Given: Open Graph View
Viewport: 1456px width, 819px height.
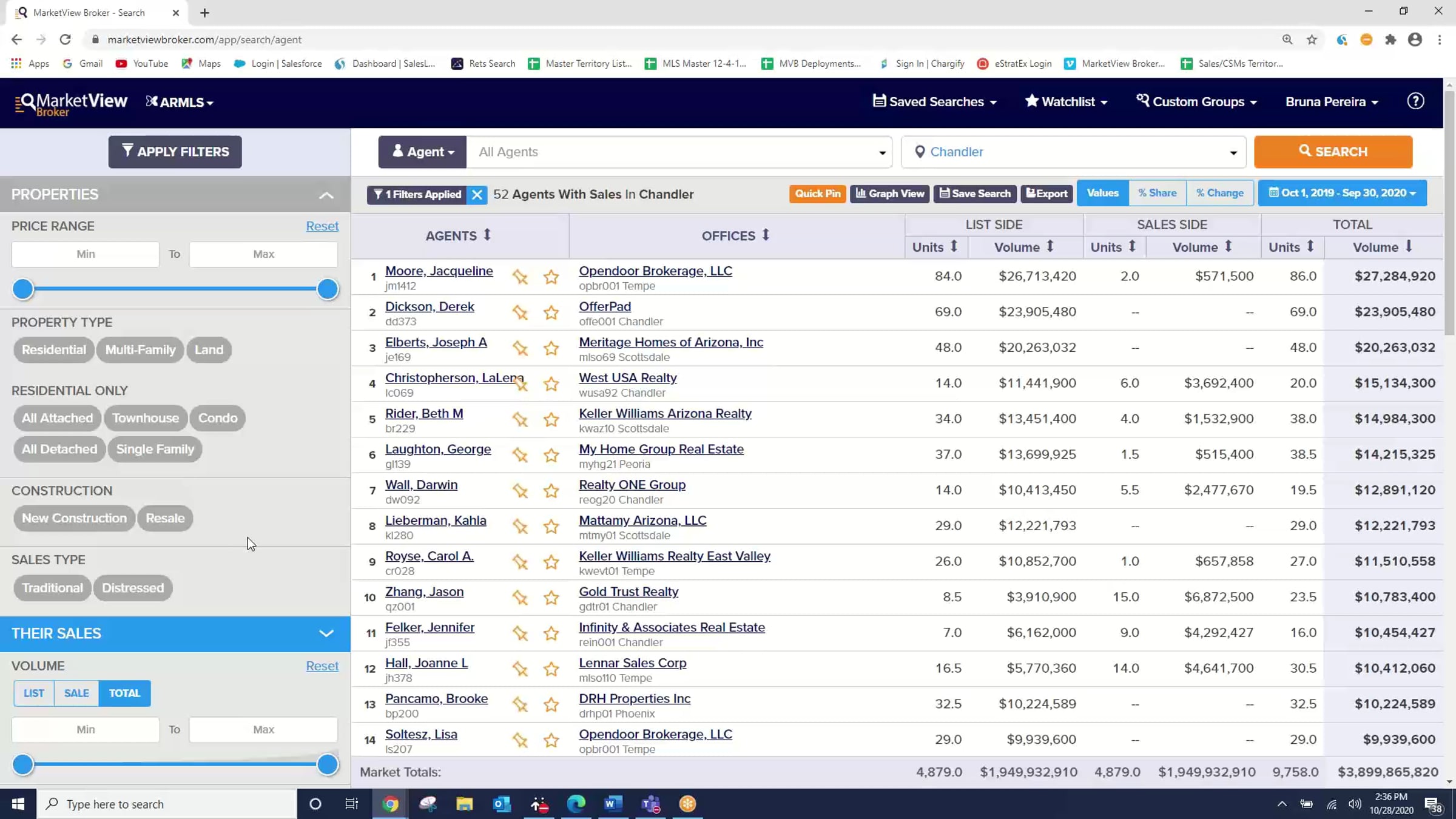Looking at the screenshot, I should coord(889,194).
